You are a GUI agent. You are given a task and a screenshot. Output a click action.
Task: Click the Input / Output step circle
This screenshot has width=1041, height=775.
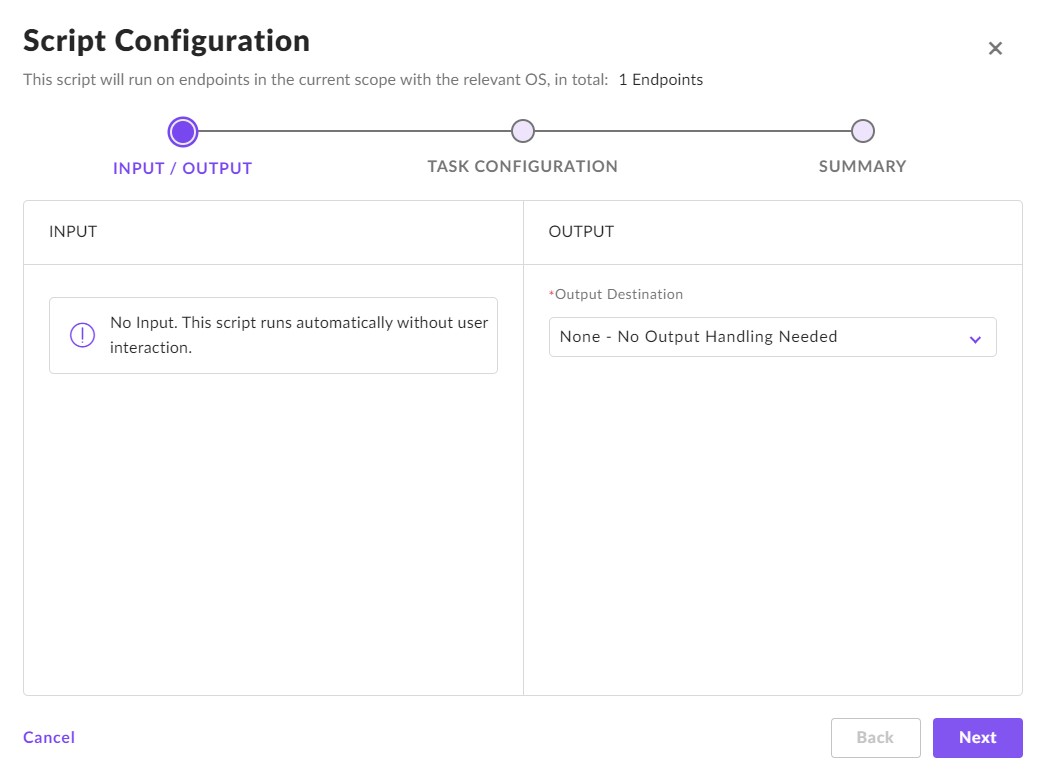[183, 131]
